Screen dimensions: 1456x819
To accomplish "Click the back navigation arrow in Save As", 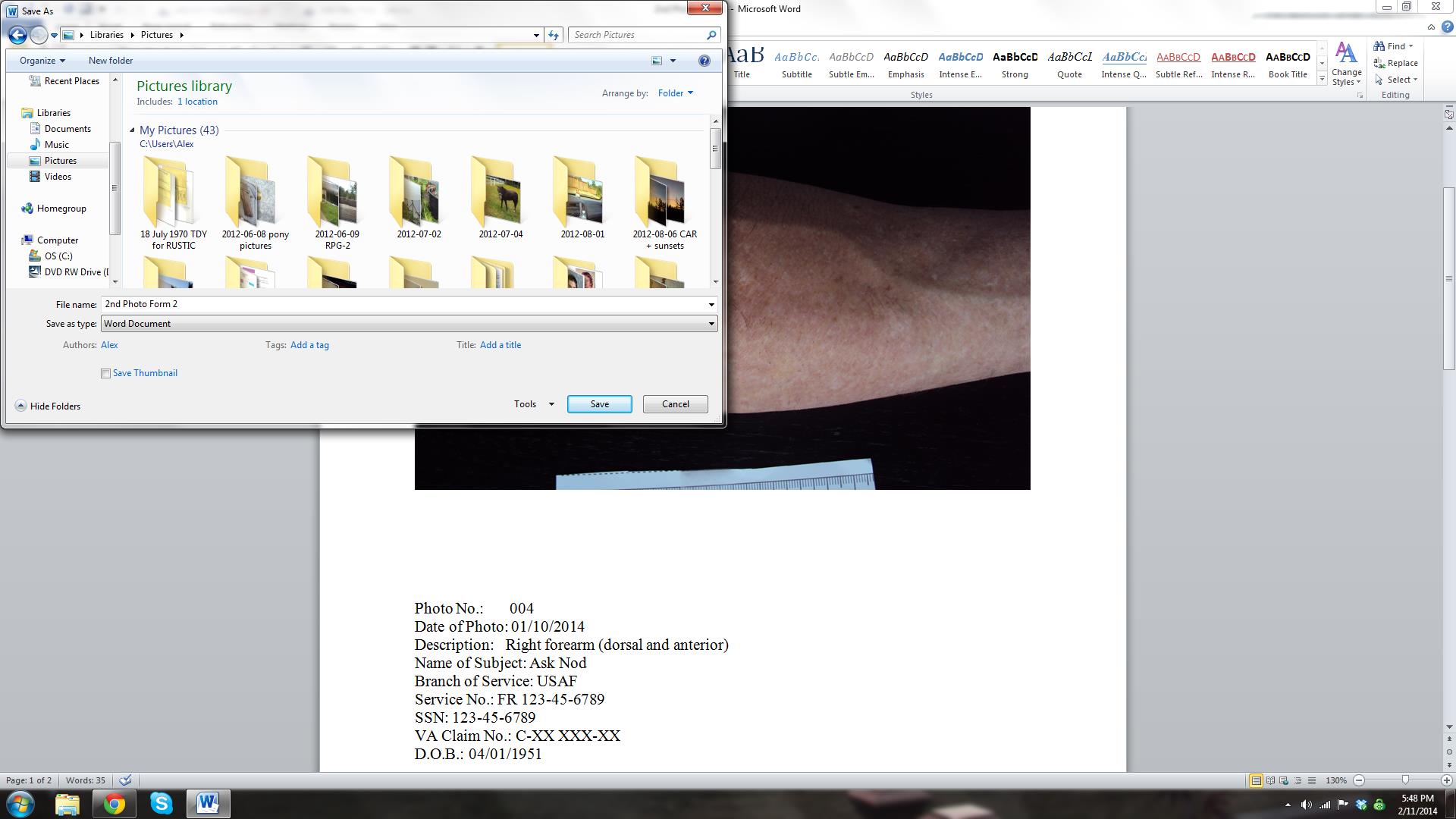I will [x=17, y=35].
